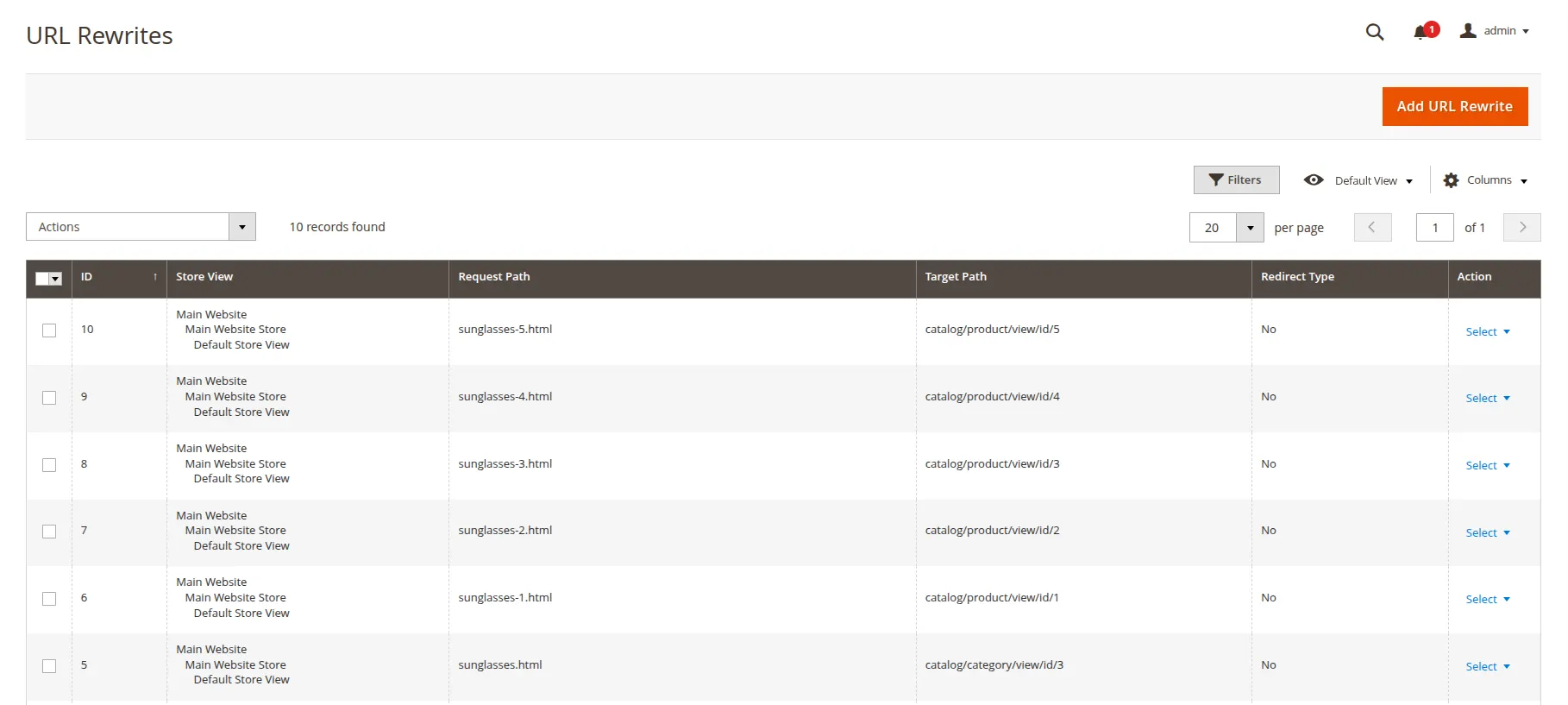Tick checkbox for row ID 7
The image size is (1568, 705).
click(x=49, y=532)
